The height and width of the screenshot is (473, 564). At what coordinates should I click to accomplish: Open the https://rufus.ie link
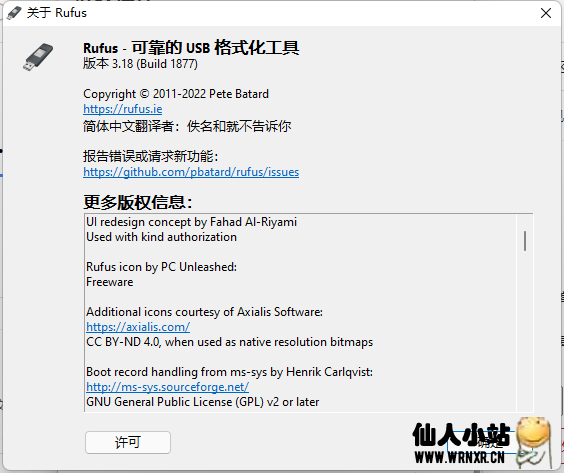pyautogui.click(x=123, y=109)
